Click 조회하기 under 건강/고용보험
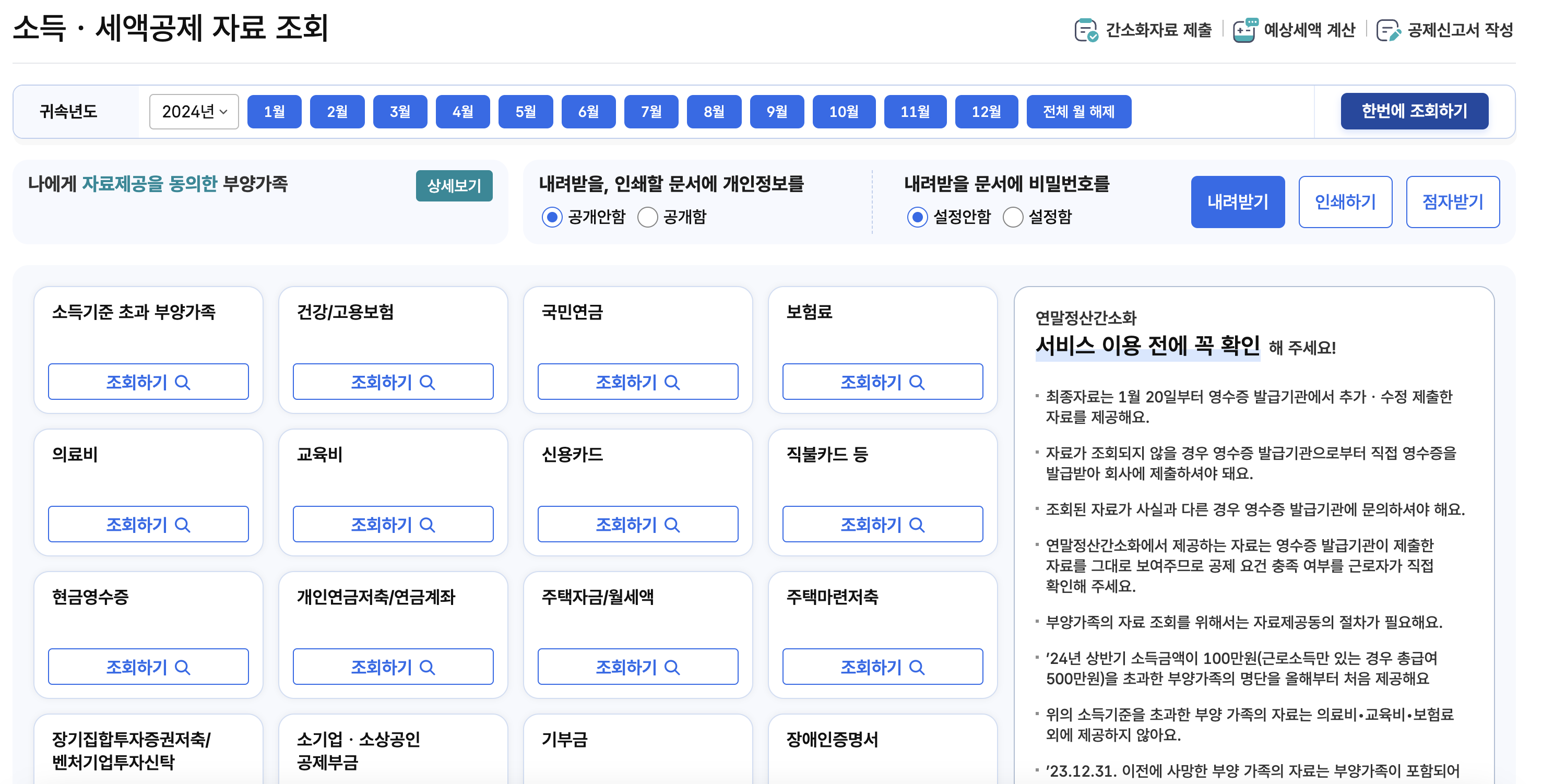 (393, 382)
